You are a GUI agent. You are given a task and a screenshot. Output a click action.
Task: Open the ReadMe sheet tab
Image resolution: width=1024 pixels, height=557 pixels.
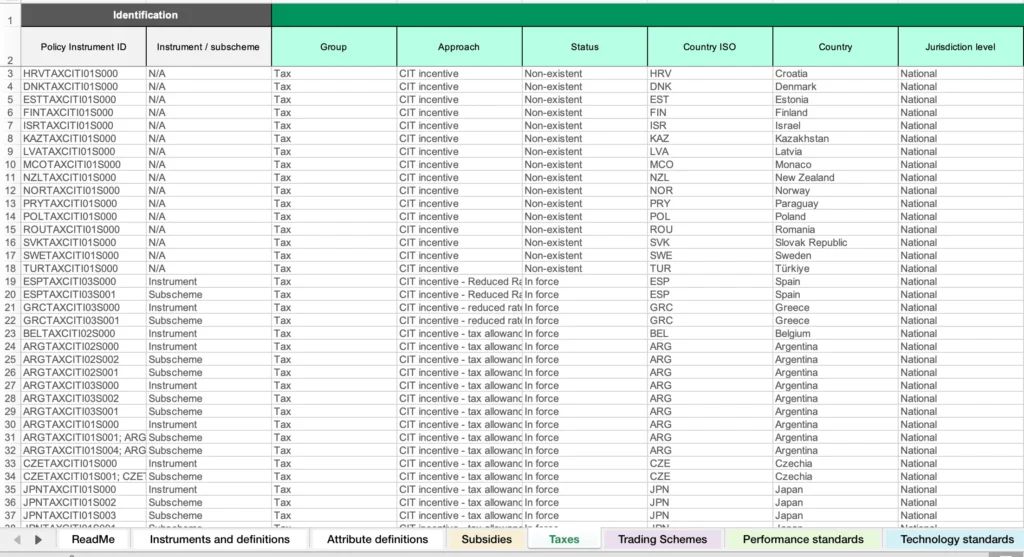click(93, 539)
